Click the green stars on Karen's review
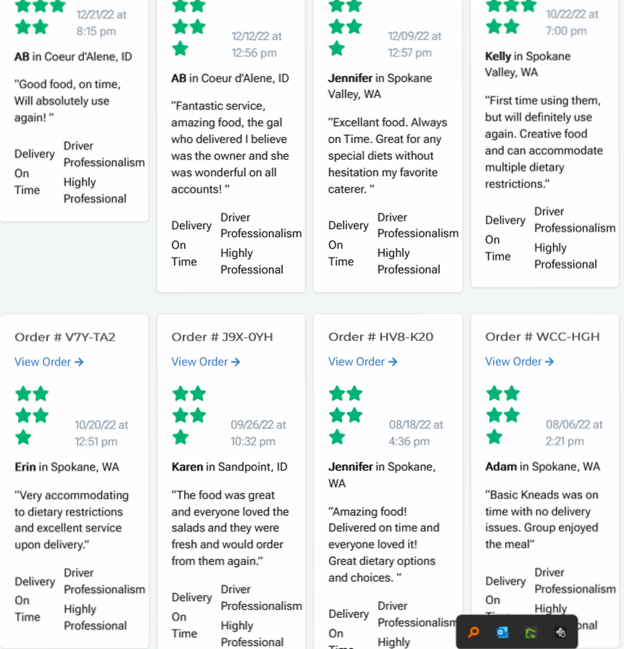Image resolution: width=624 pixels, height=649 pixels. click(x=189, y=415)
